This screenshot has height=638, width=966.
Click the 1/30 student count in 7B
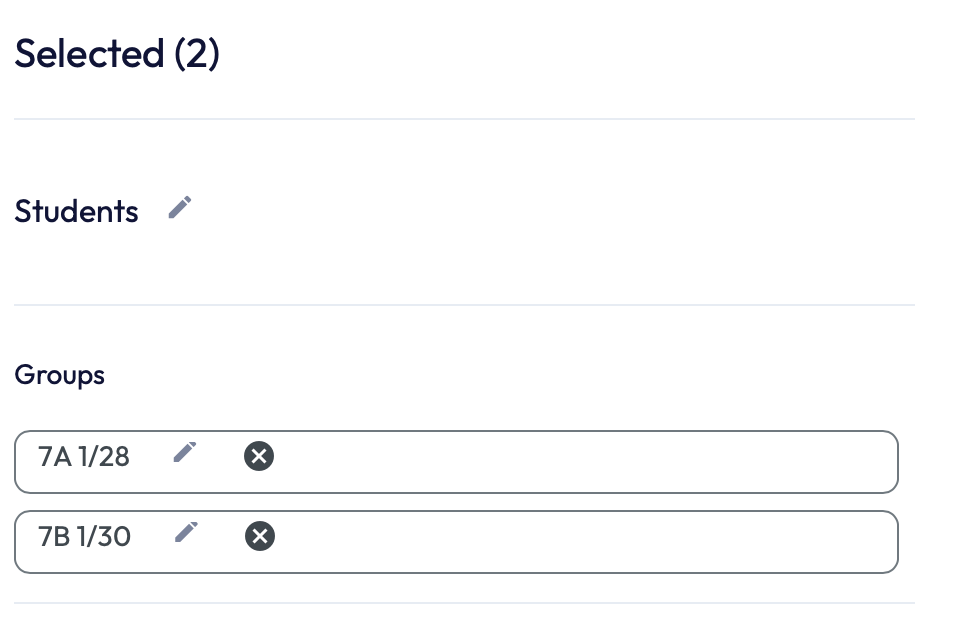point(104,537)
